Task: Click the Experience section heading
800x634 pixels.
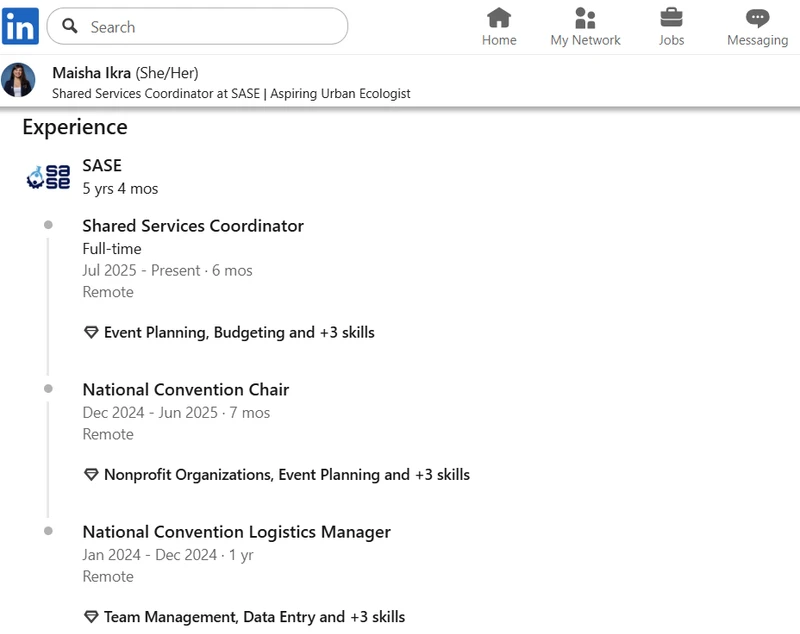Action: [x=75, y=128]
